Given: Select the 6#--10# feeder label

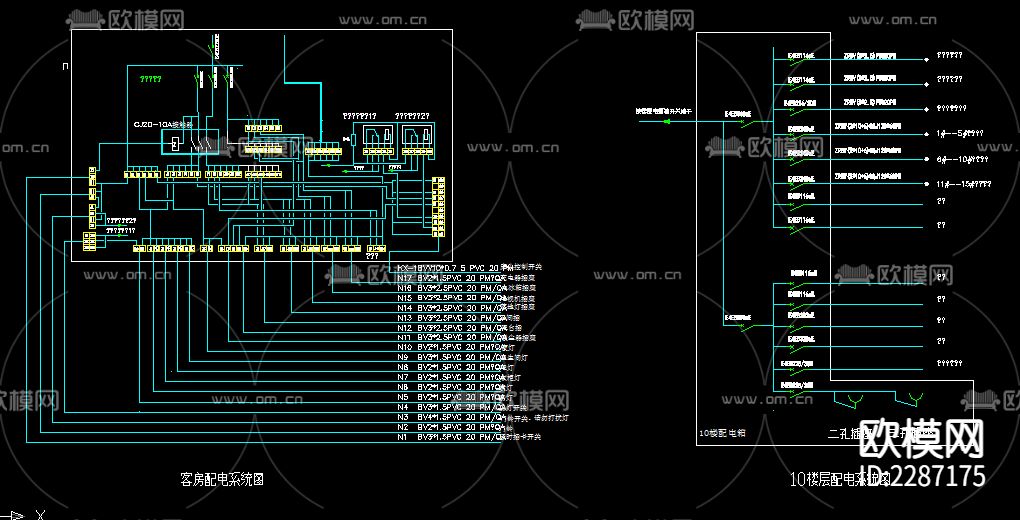Looking at the screenshot, I should pyautogui.click(x=962, y=159).
